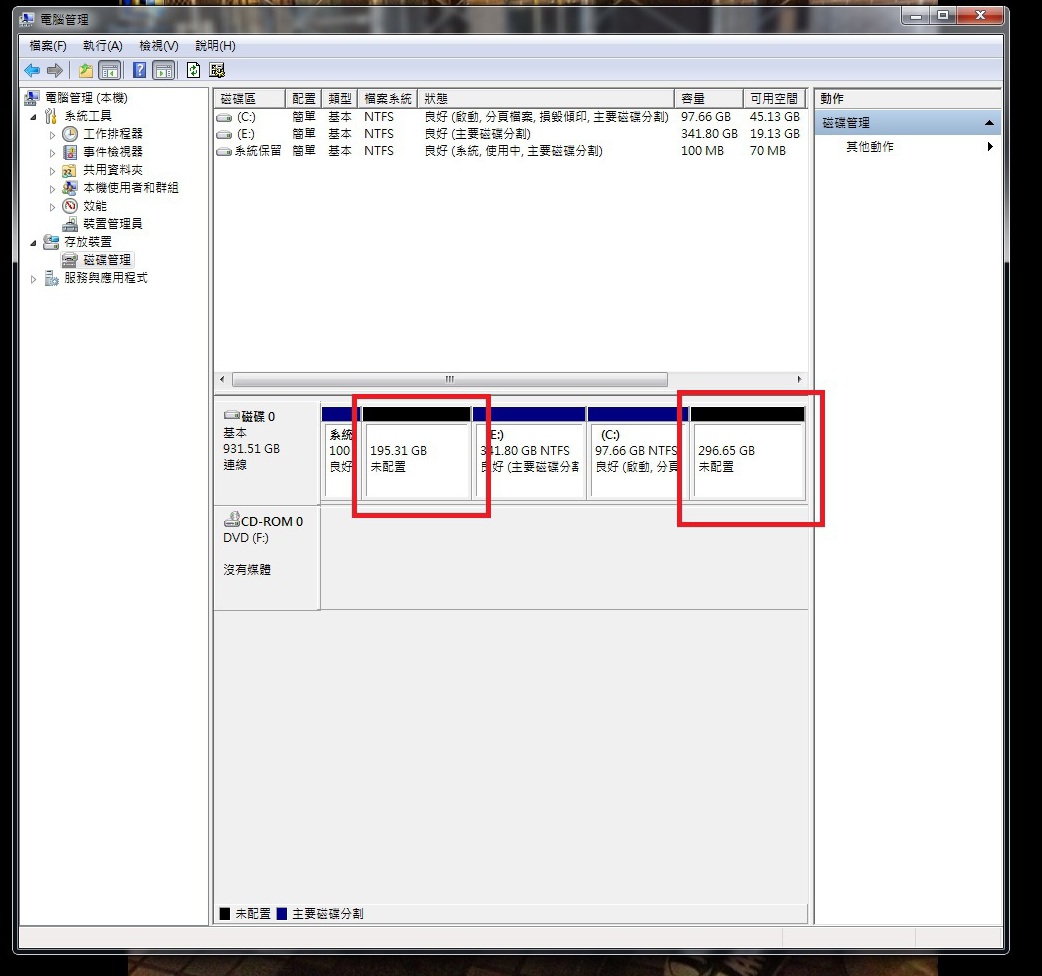
Task: Expand the 事件檢視器 node
Action: 52,153
